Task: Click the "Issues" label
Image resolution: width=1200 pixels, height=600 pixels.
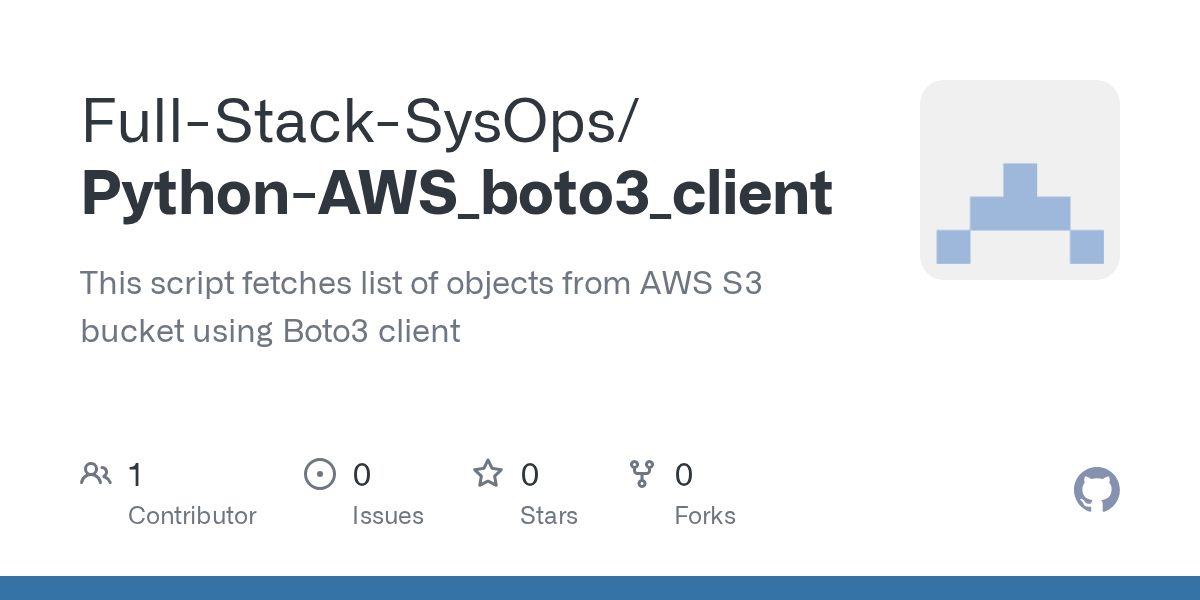Action: pyautogui.click(x=388, y=516)
